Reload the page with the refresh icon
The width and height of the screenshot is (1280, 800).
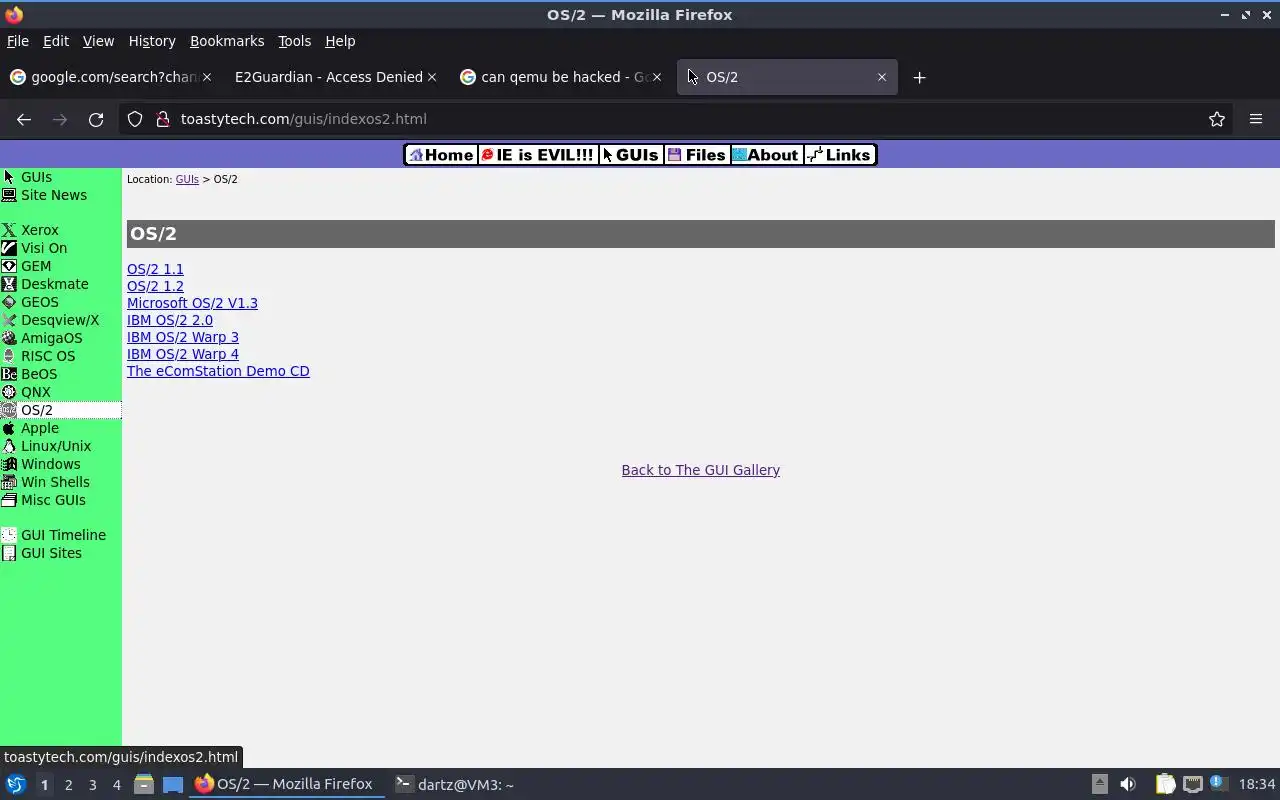96,119
